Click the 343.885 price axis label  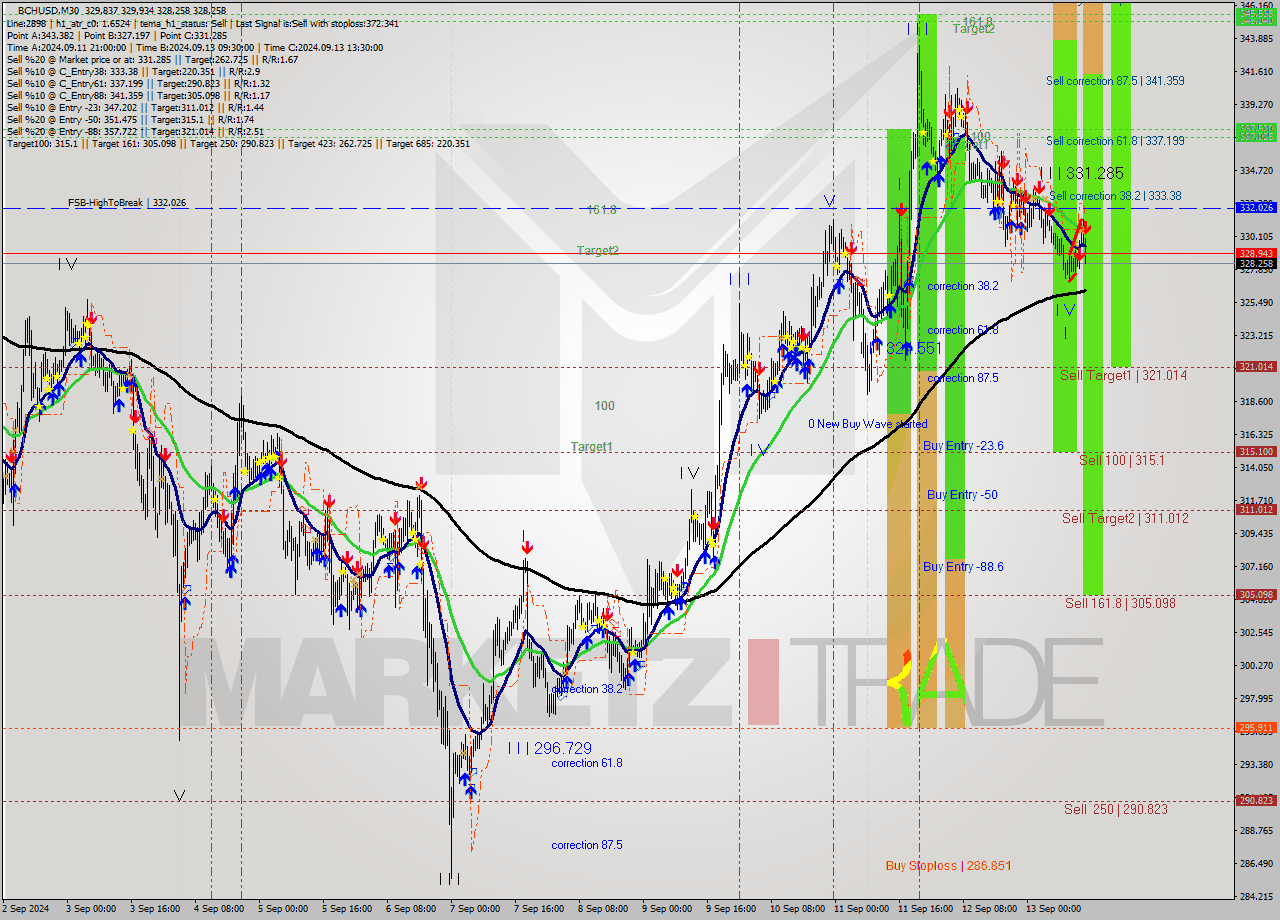[x=1256, y=38]
